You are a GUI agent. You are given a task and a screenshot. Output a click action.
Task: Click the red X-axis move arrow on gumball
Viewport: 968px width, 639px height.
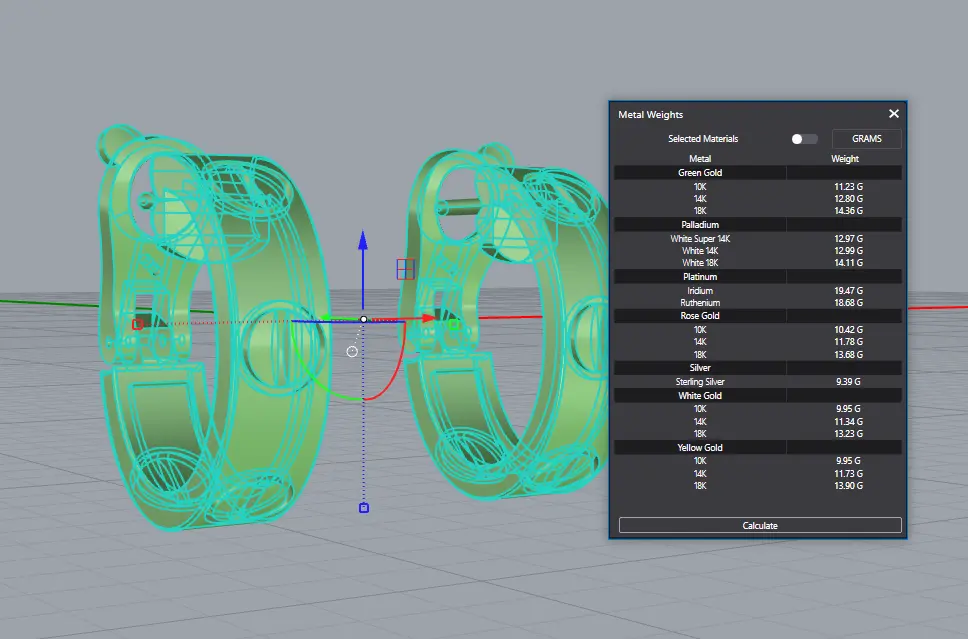(x=428, y=318)
